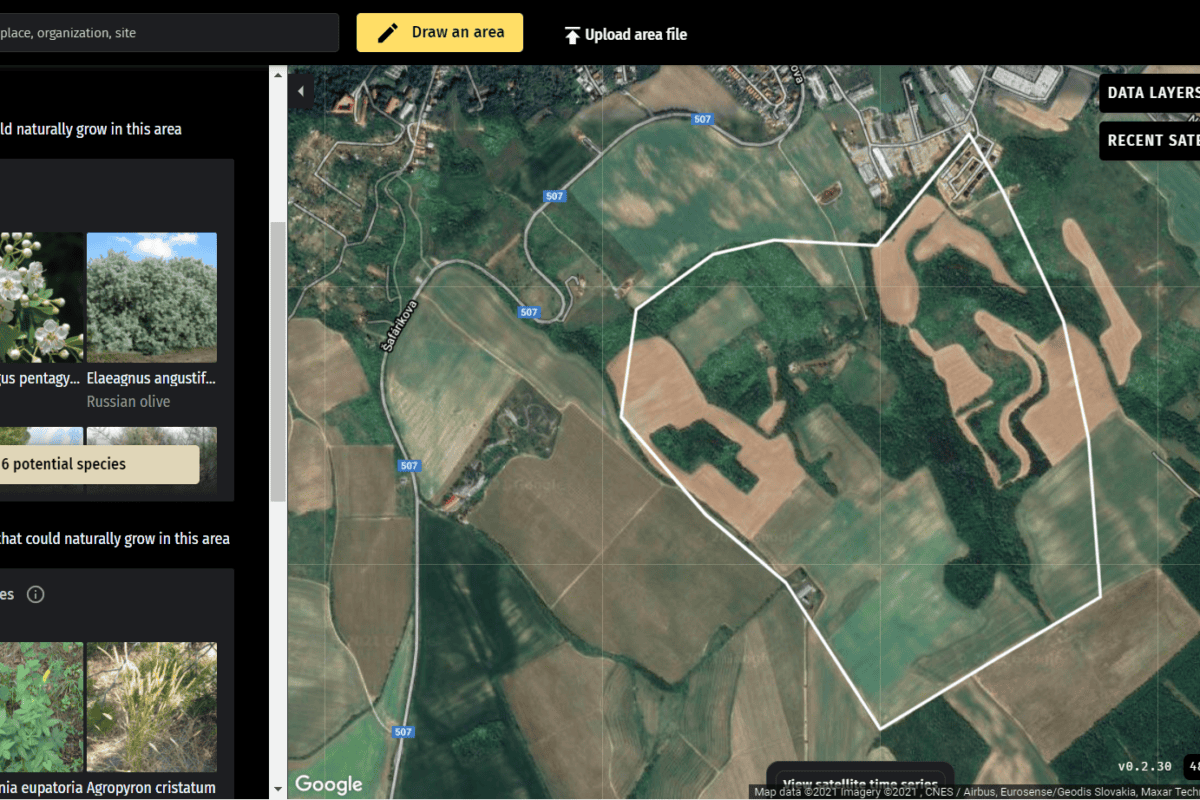Open View satellite time series

pos(860,783)
